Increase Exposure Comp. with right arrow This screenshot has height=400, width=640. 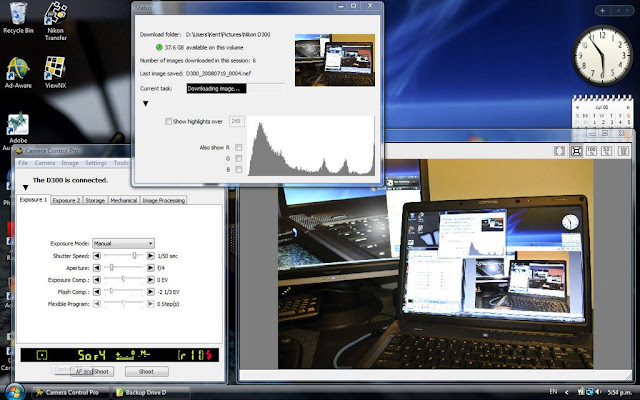coord(151,280)
